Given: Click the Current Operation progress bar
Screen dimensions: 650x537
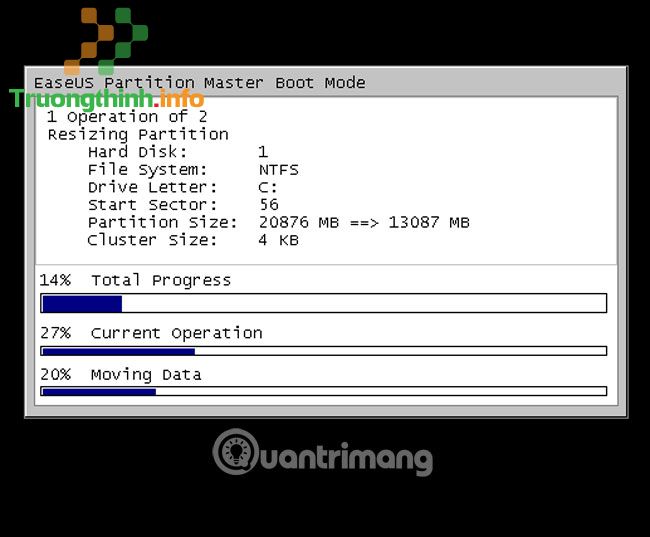Looking at the screenshot, I should tap(324, 351).
